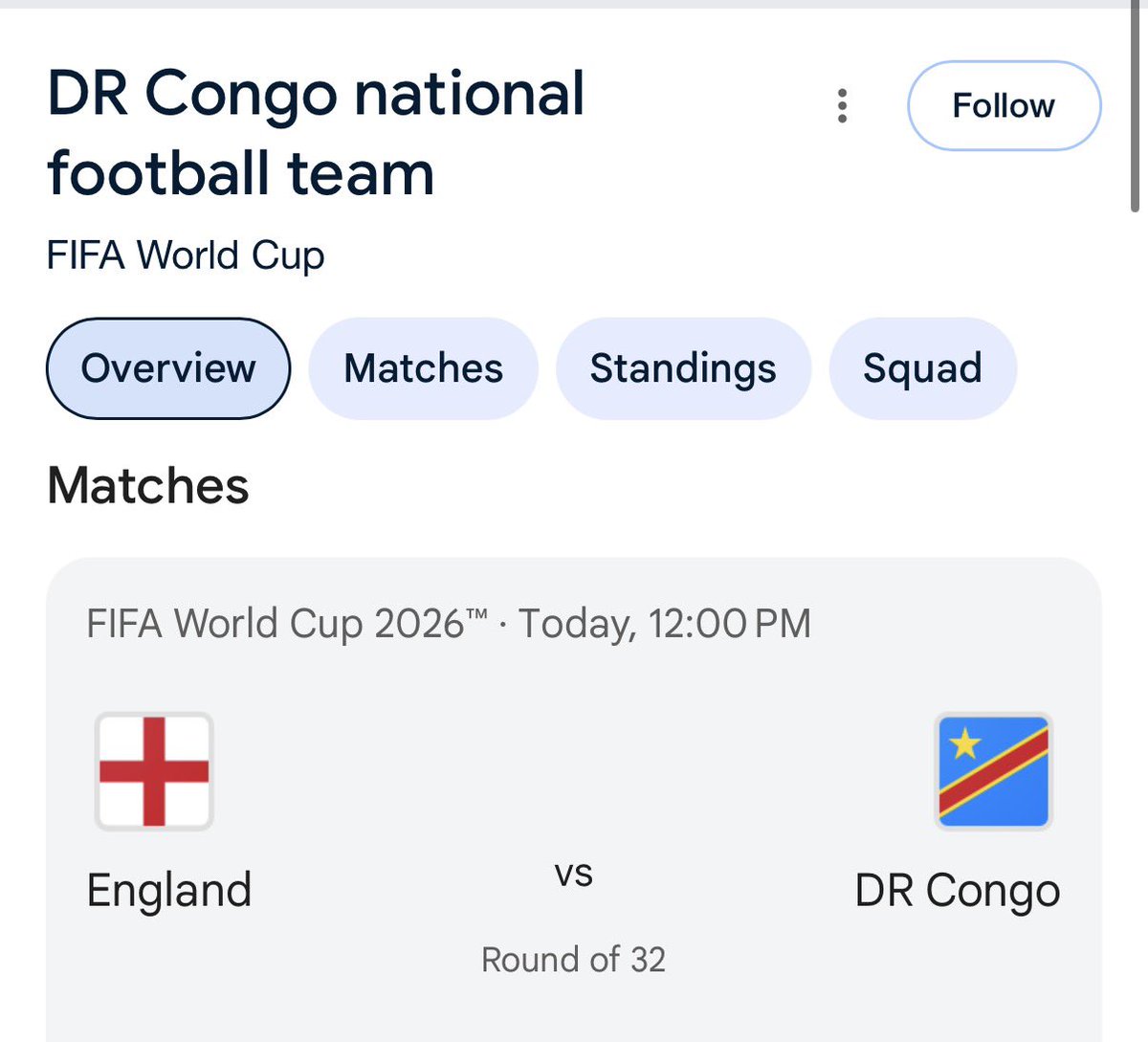Image resolution: width=1148 pixels, height=1042 pixels.
Task: Click the Matches section heading
Action: click(148, 485)
